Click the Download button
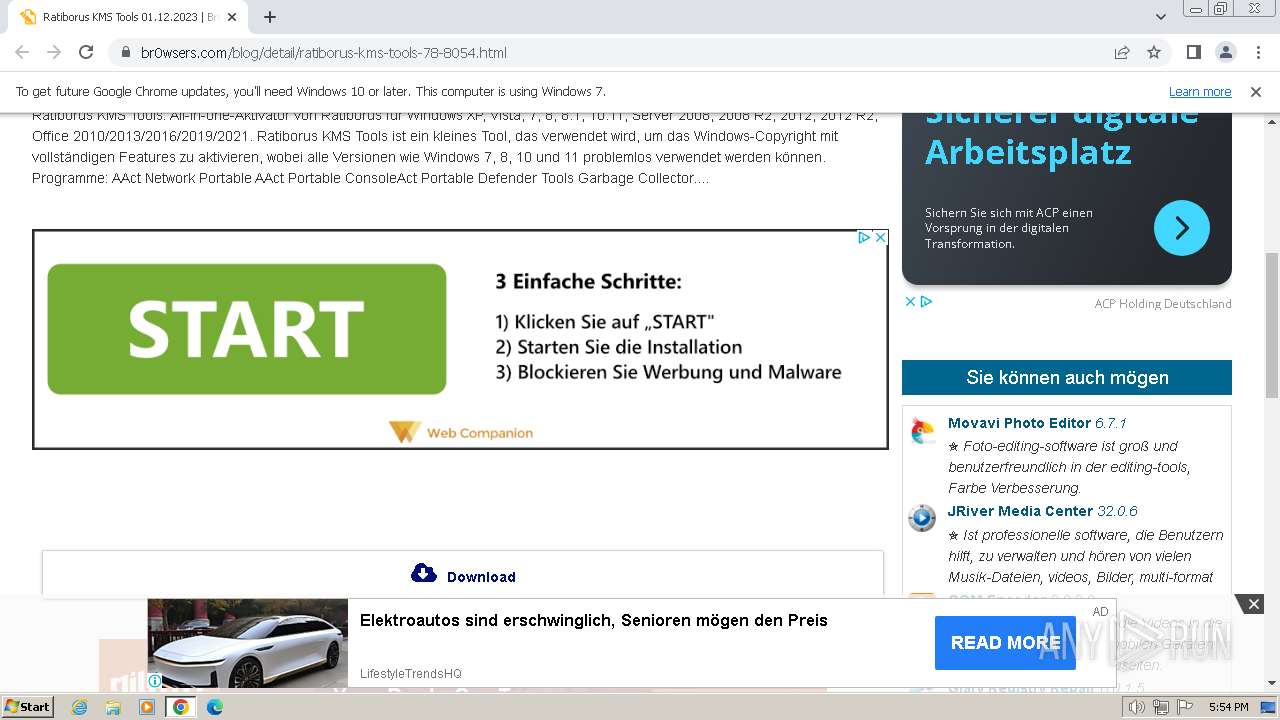Viewport: 1280px width, 720px height. [x=463, y=574]
